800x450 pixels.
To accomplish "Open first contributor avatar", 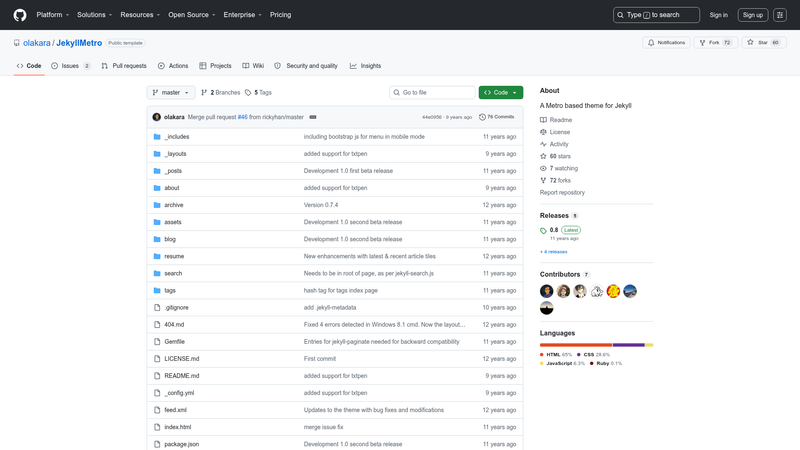I will click(x=546, y=291).
